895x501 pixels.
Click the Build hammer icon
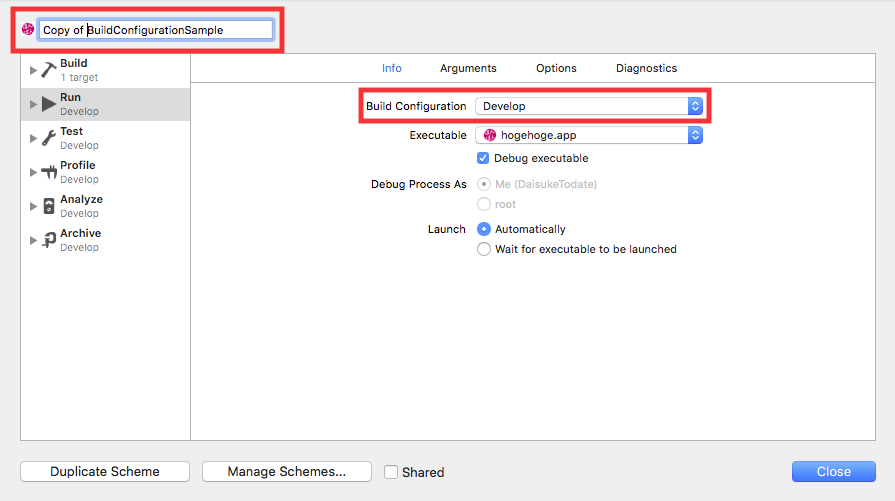point(49,70)
